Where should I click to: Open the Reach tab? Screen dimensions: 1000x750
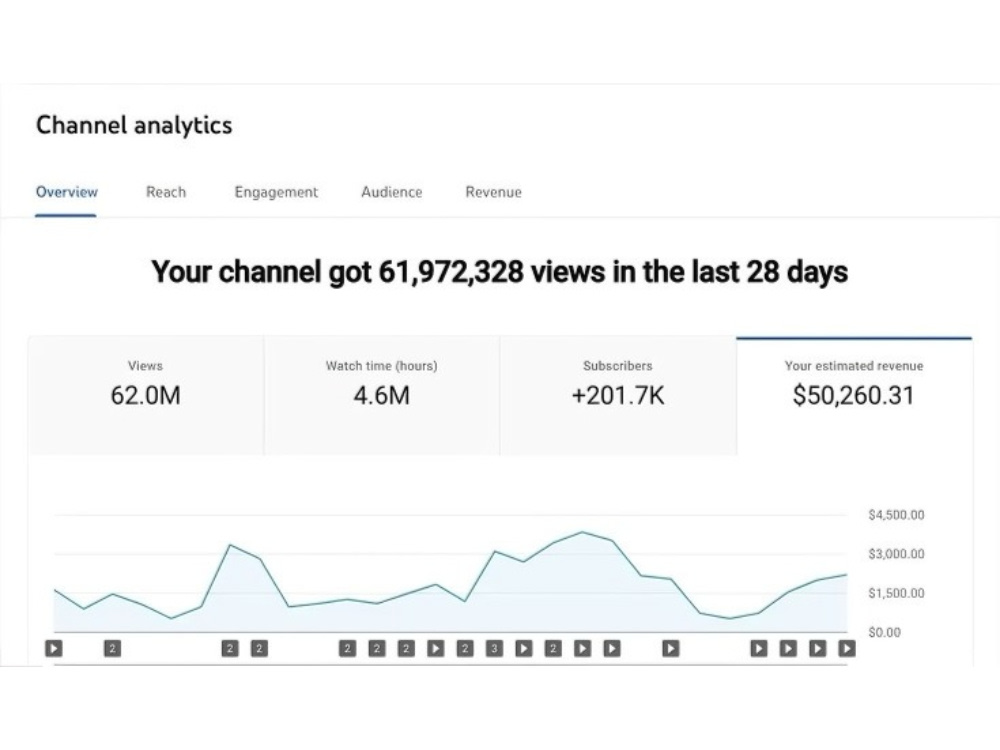click(166, 192)
